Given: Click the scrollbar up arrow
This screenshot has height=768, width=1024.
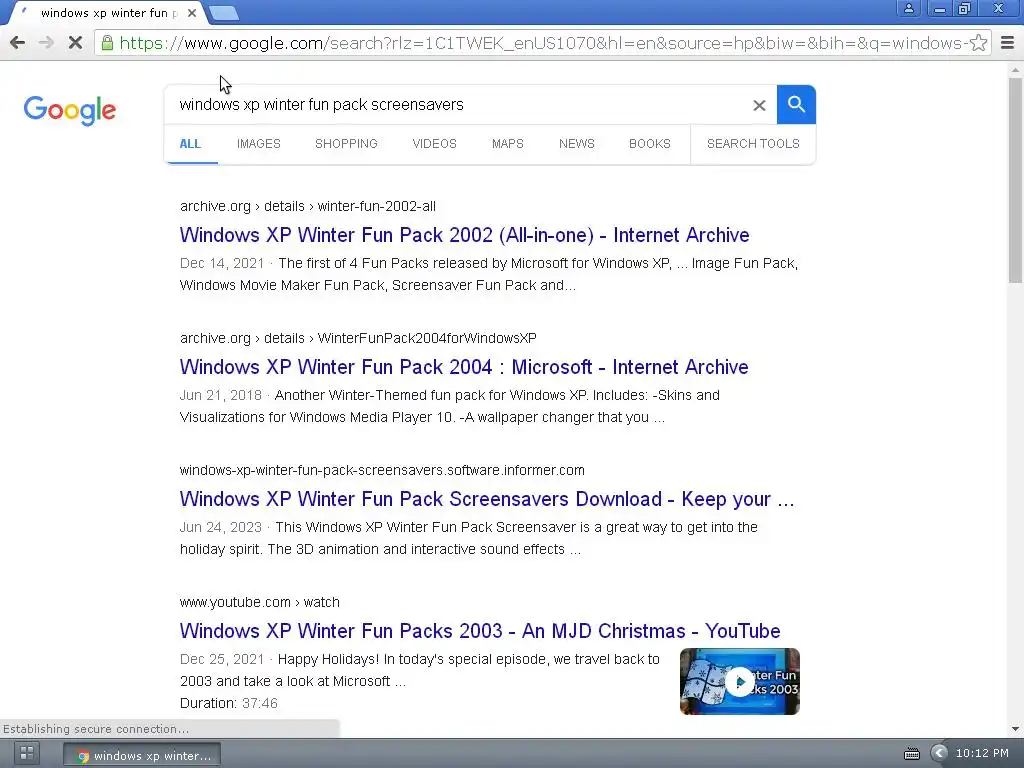Looking at the screenshot, I should pyautogui.click(x=1015, y=69).
